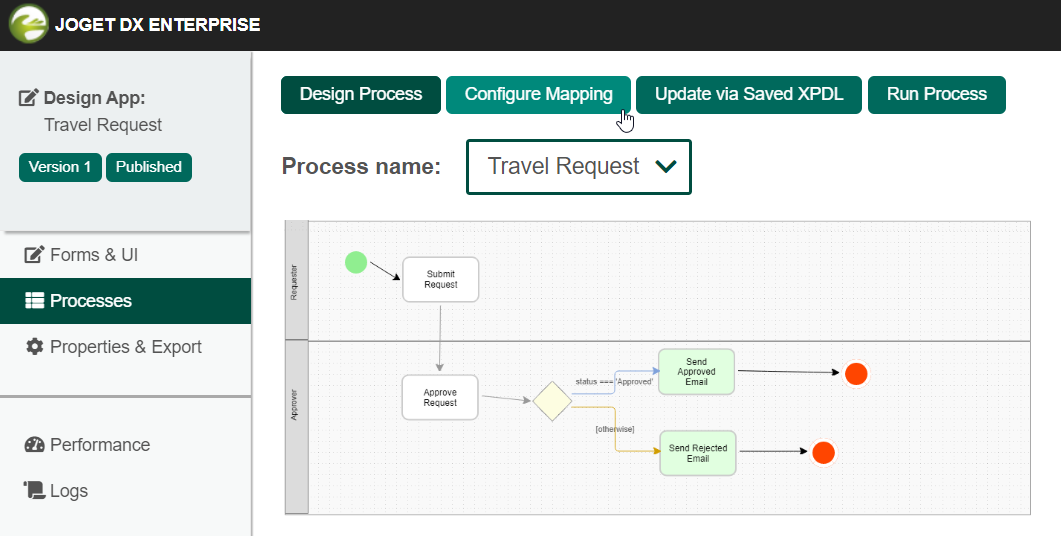Screen dimensions: 1061x536
Task: Click the Joget DX logo icon
Action: click(x=28, y=25)
